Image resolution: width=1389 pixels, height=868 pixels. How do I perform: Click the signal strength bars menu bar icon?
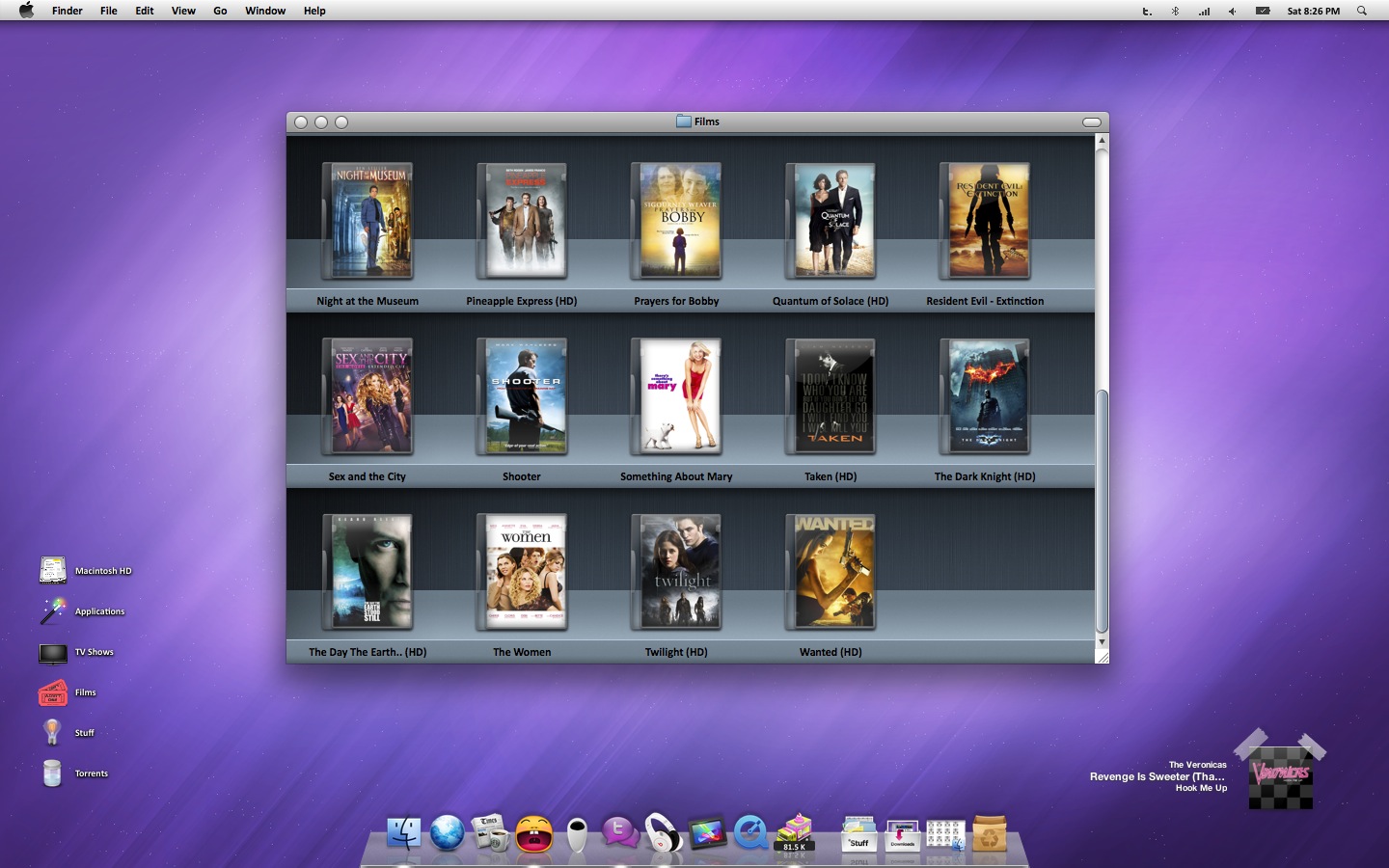(x=1204, y=12)
